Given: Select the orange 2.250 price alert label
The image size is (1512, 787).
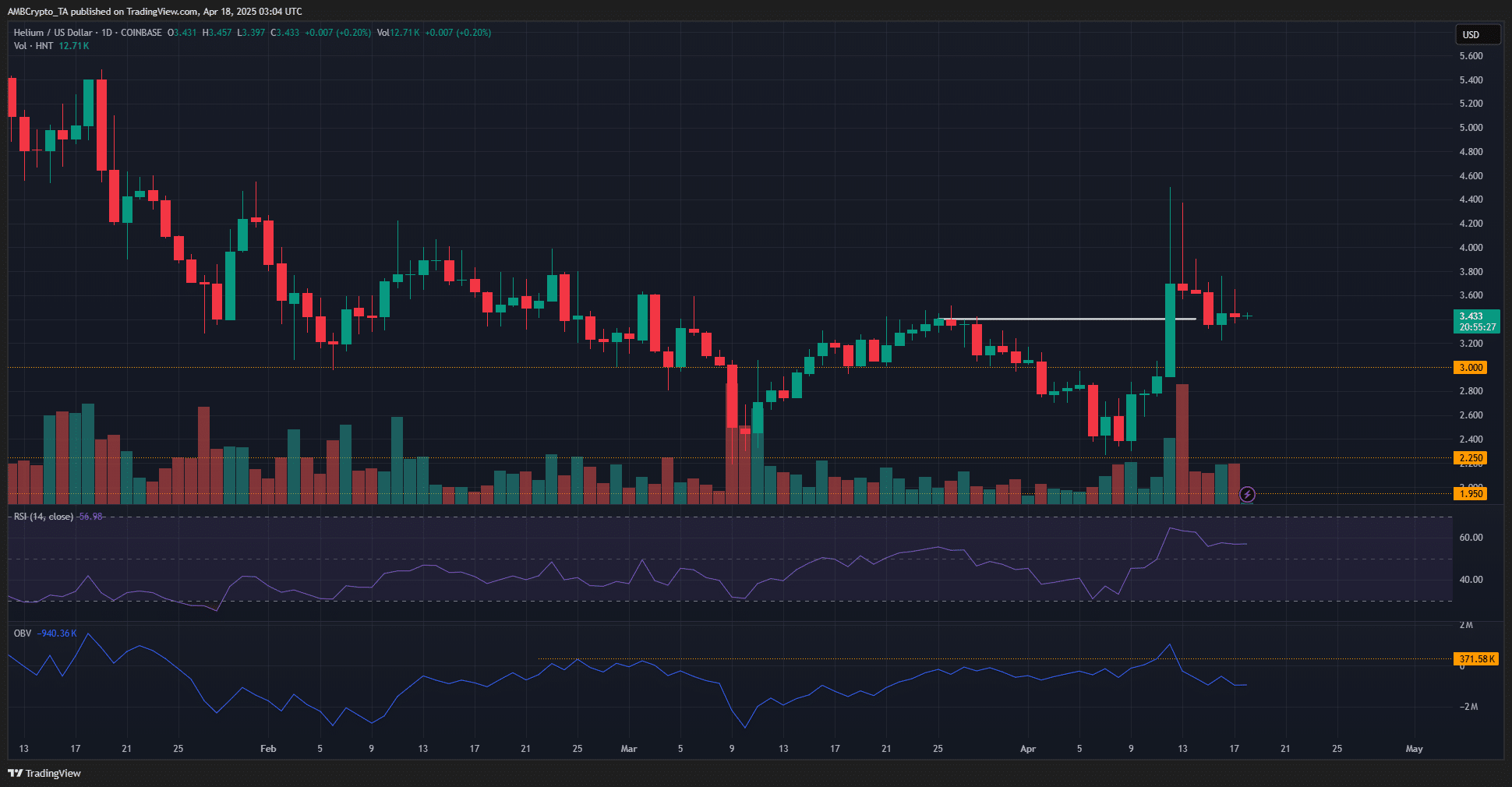Looking at the screenshot, I should click(1470, 458).
